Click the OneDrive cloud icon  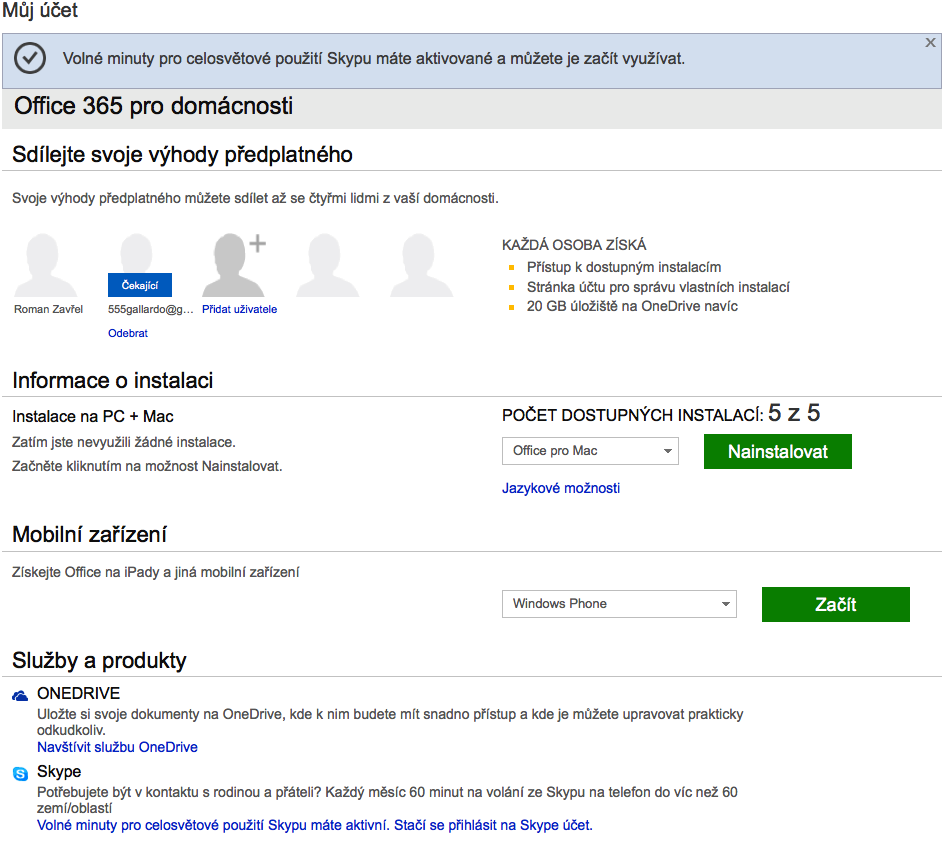coord(21,695)
